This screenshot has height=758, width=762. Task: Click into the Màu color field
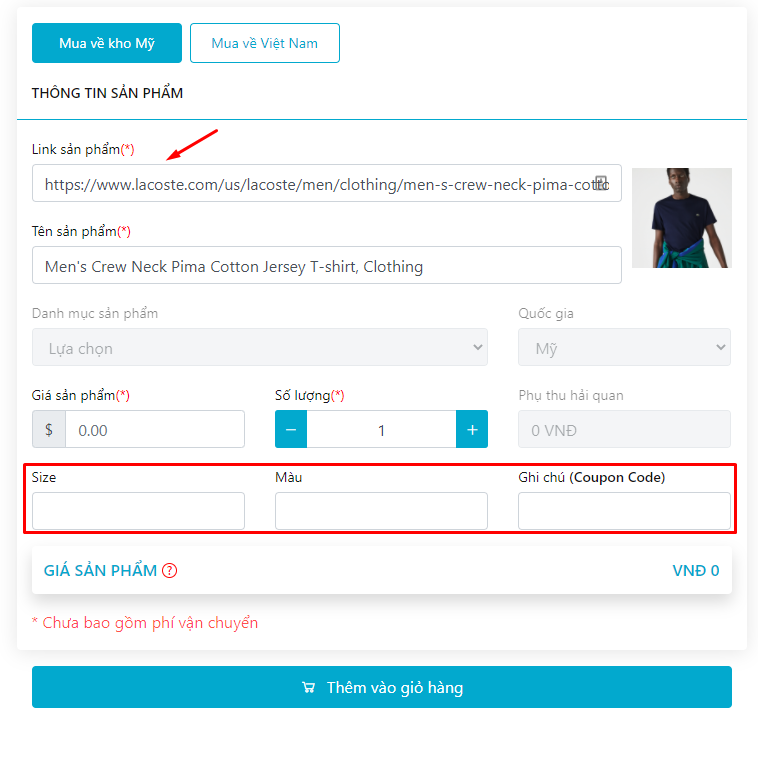pyautogui.click(x=381, y=511)
